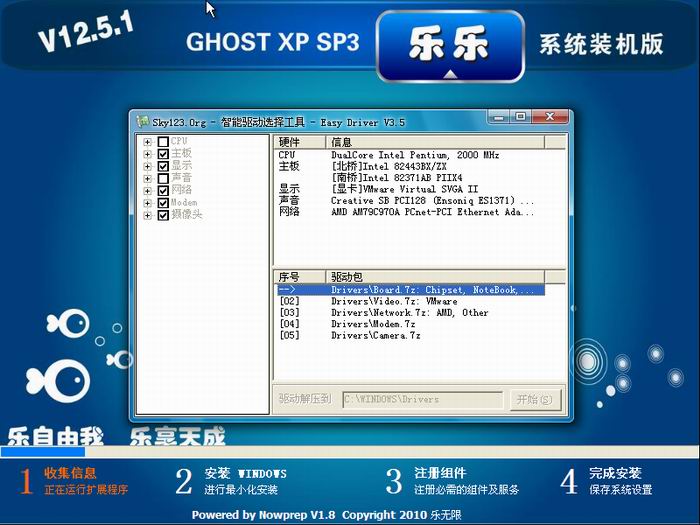Click the 开始(S) start button

pyautogui.click(x=535, y=400)
